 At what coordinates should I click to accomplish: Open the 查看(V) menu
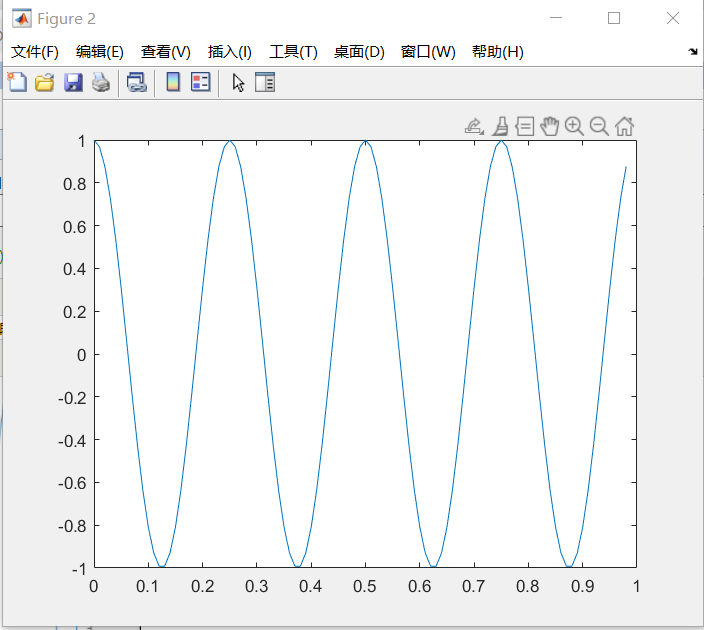(x=166, y=52)
